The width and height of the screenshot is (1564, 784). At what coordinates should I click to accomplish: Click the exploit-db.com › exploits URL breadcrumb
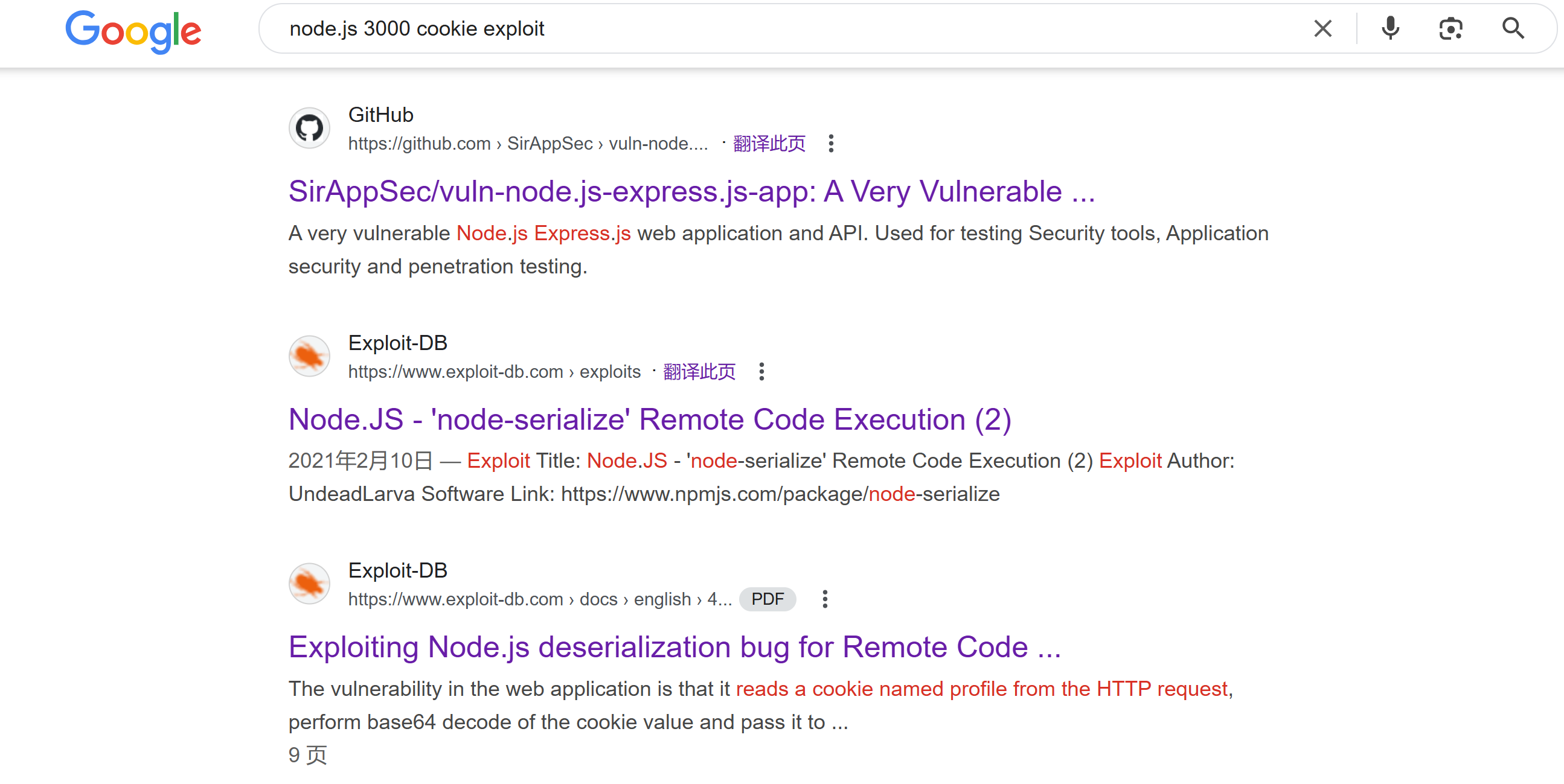494,371
